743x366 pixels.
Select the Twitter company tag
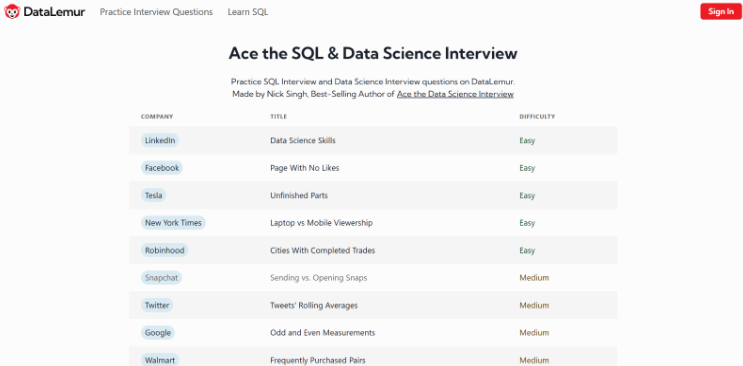(157, 305)
